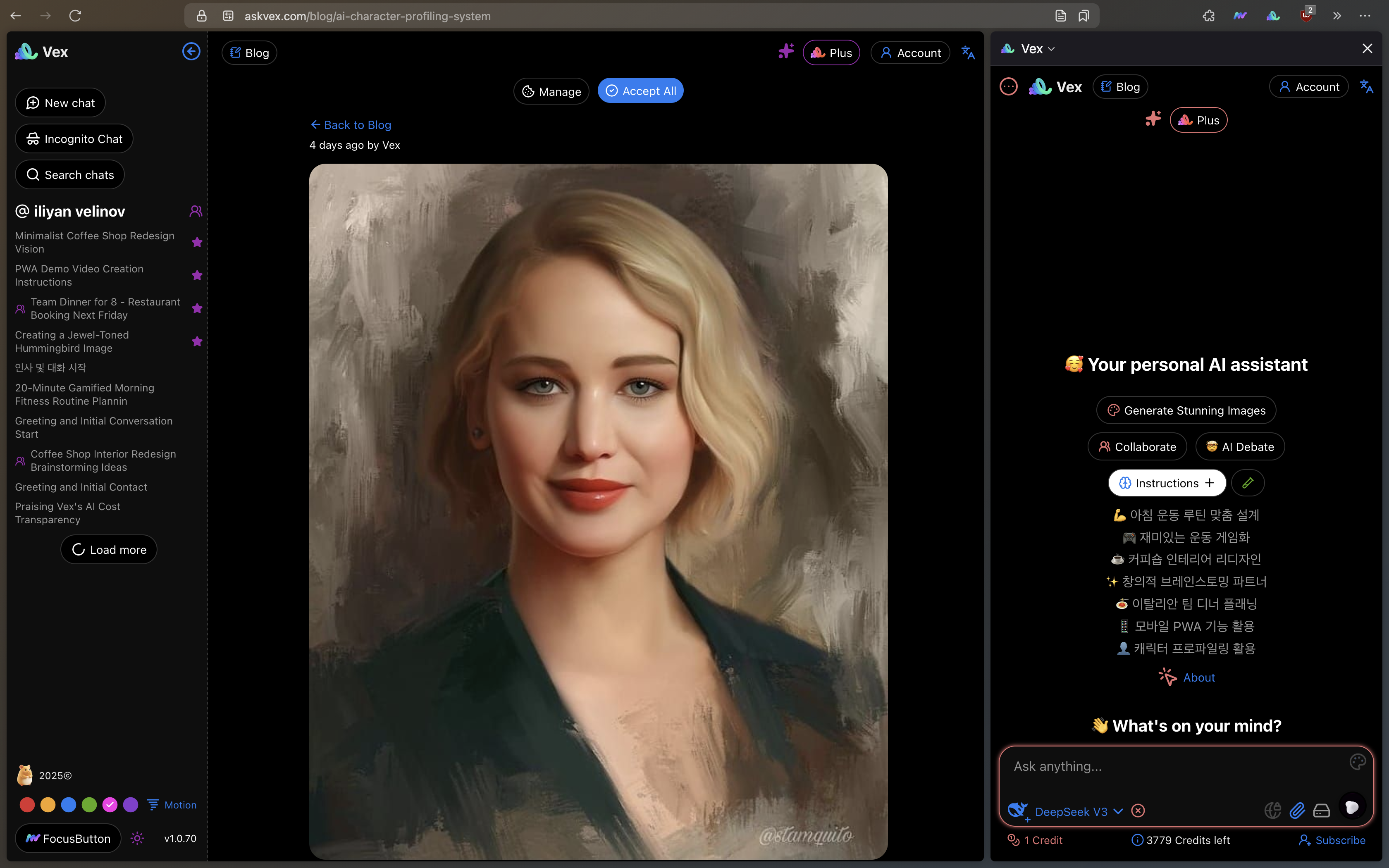
Task: Click Accept All cookies button
Action: tap(640, 91)
